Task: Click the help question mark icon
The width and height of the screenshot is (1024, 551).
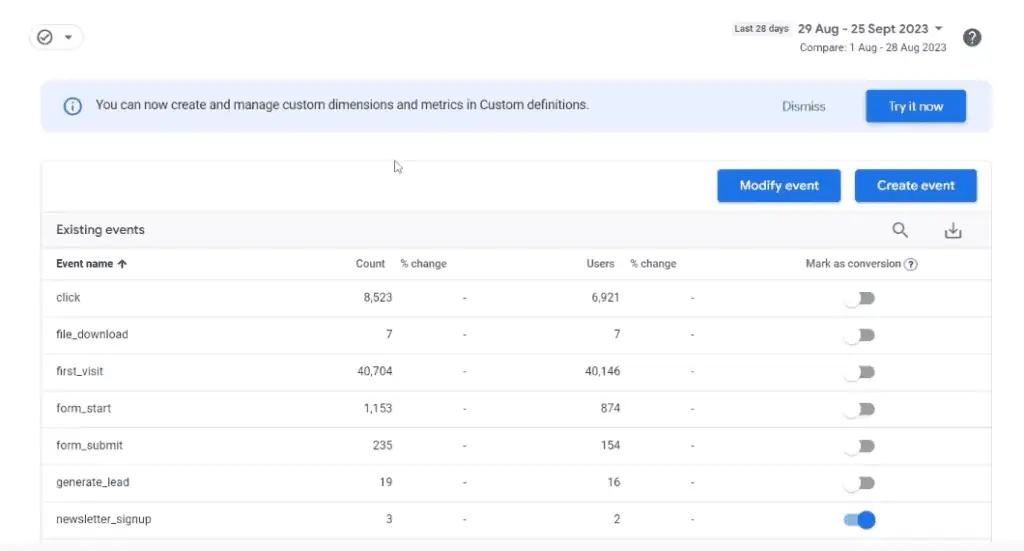Action: (971, 38)
